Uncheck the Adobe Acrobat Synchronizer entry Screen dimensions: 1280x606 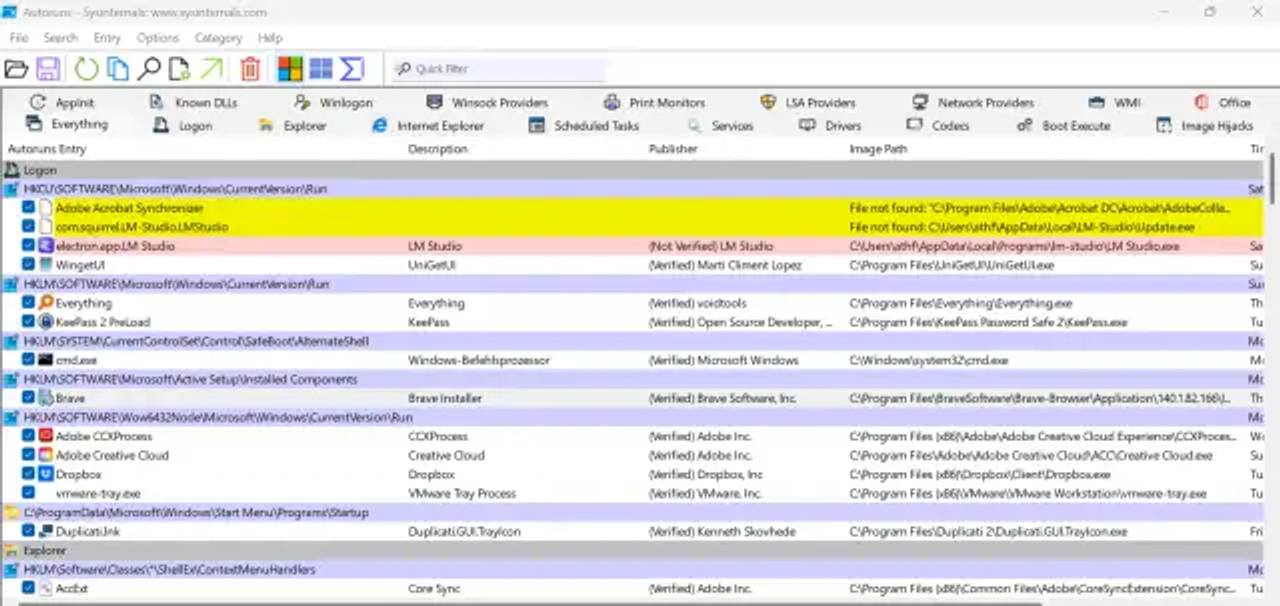(28, 208)
